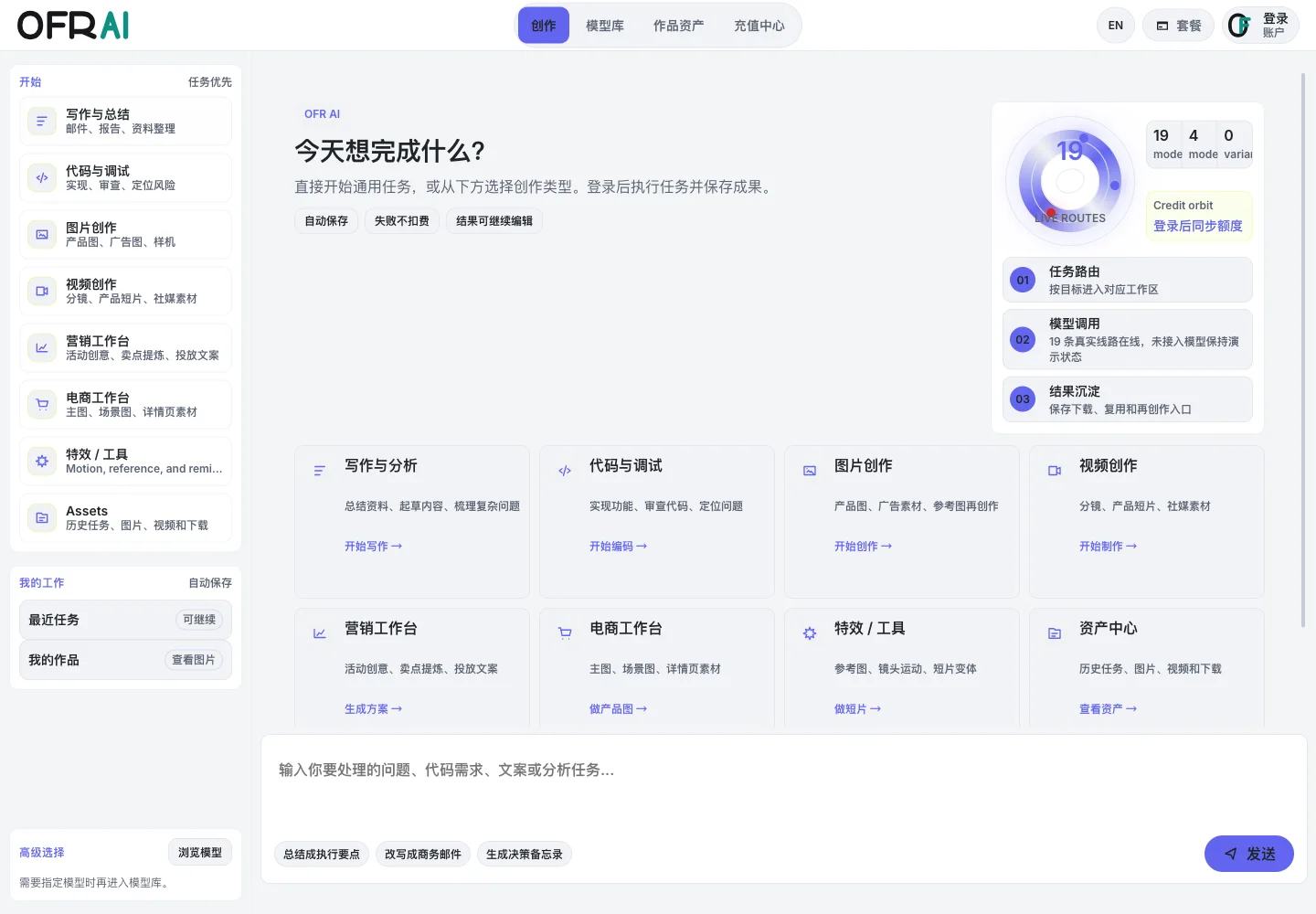Click the 做产品图 link

coord(618,708)
